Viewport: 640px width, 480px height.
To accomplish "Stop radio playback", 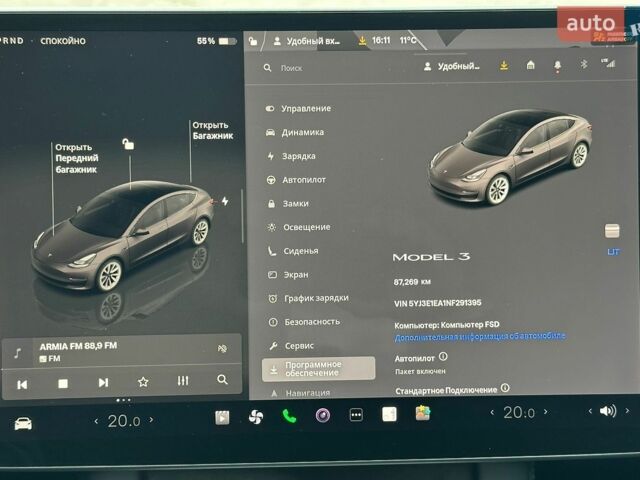I will click(63, 383).
